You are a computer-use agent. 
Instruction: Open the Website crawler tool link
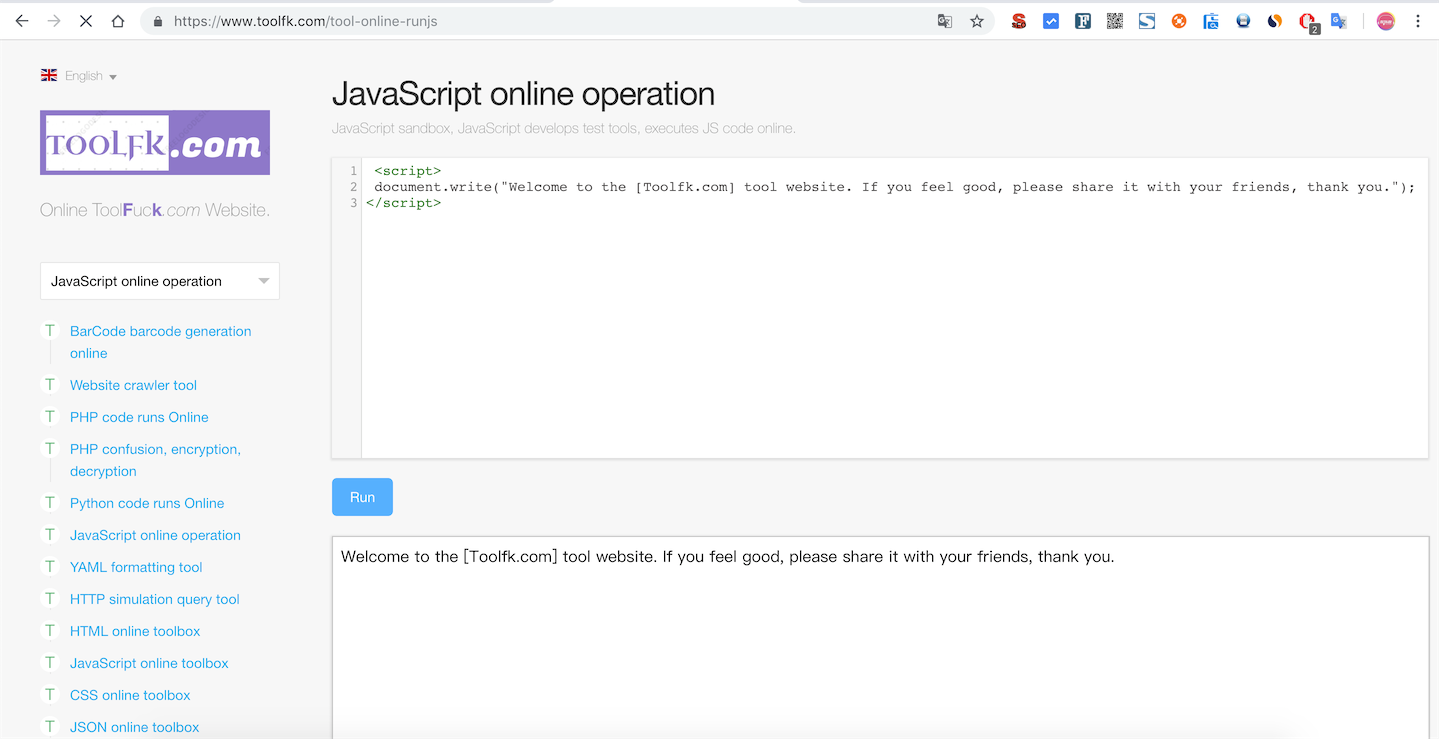[133, 385]
